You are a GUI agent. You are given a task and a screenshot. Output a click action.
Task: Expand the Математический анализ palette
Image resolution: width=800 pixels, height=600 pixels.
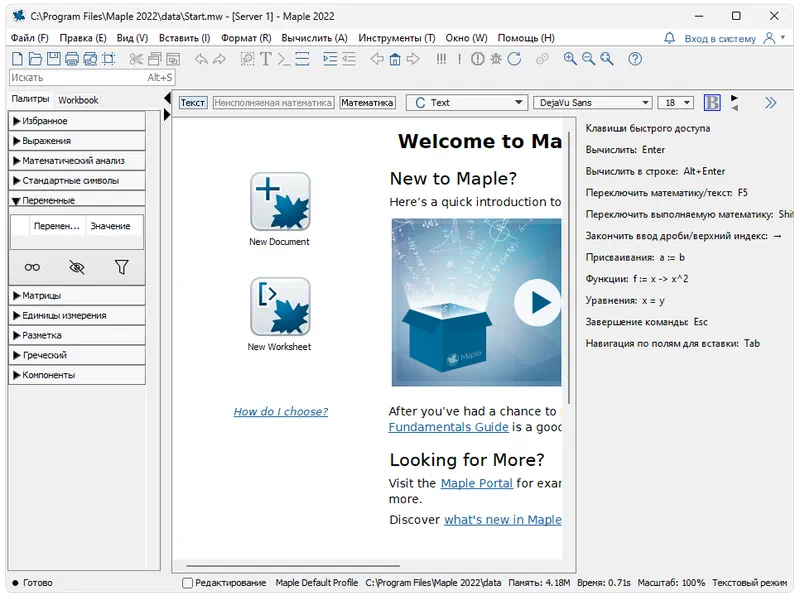pyautogui.click(x=77, y=161)
